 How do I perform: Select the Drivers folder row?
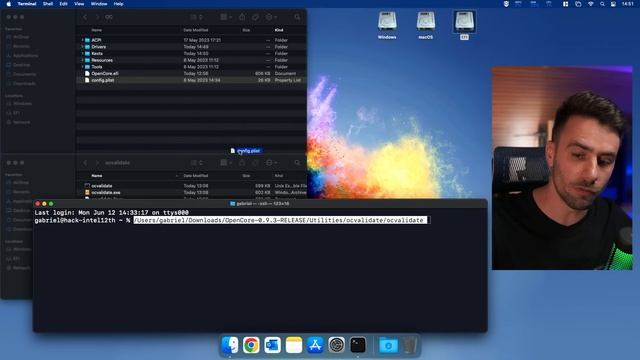tap(191, 47)
